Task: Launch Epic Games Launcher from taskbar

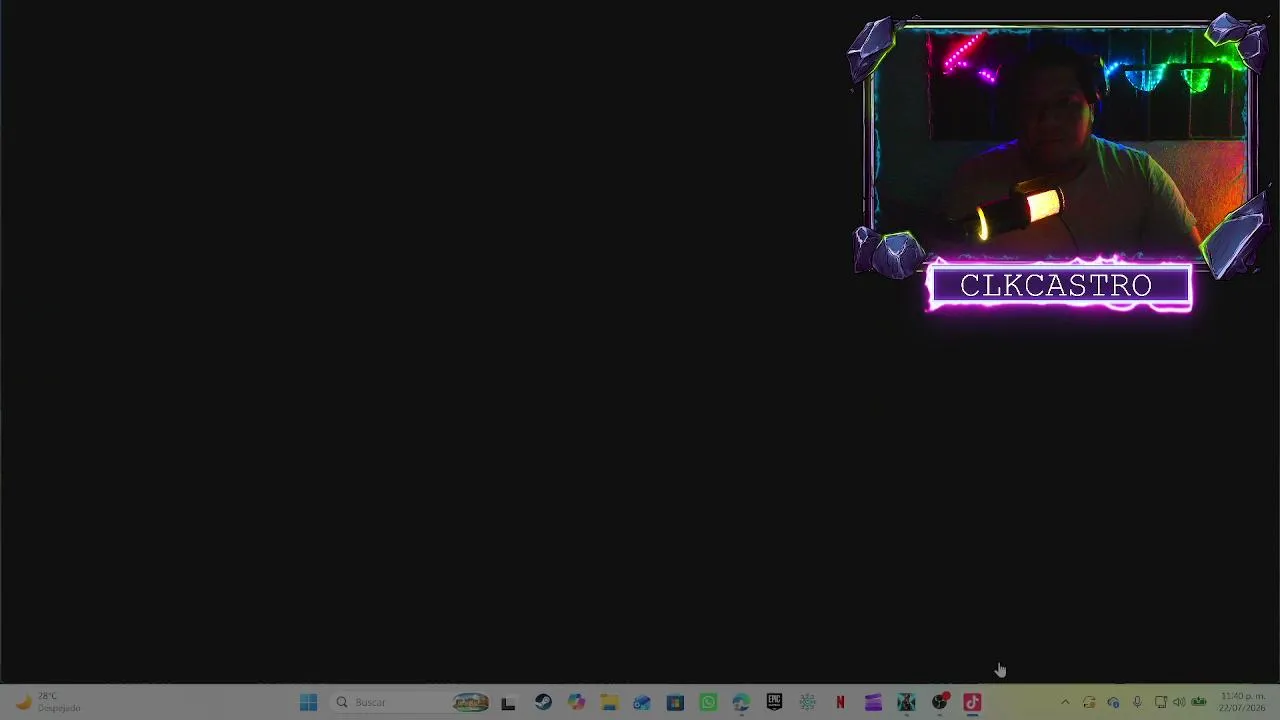Action: click(774, 702)
